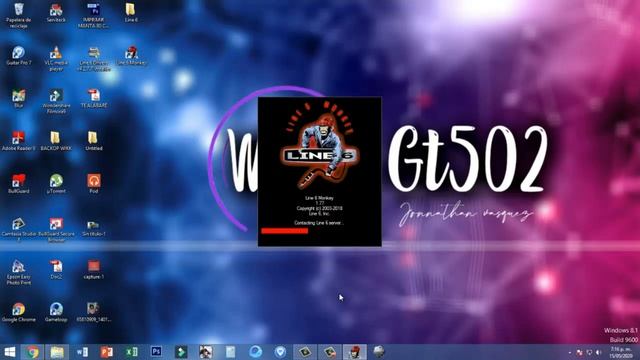The image size is (640, 360).
Task: Select the Wondershare Filmora9 desktop shortcut
Action: (56, 101)
